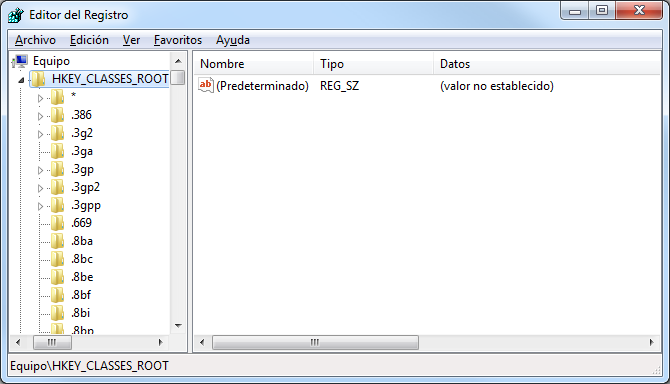Sort values by the Nombre column header
Image resolution: width=670 pixels, height=384 pixels.
(x=254, y=64)
